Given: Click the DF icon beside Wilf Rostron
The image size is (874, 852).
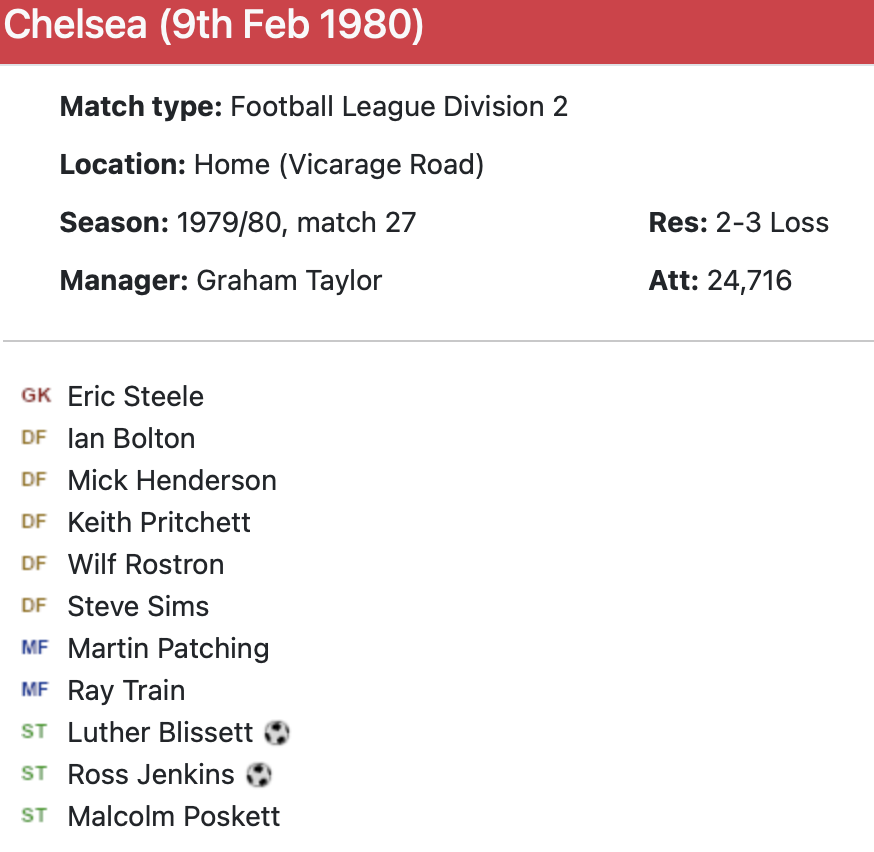Looking at the screenshot, I should click(x=34, y=564).
